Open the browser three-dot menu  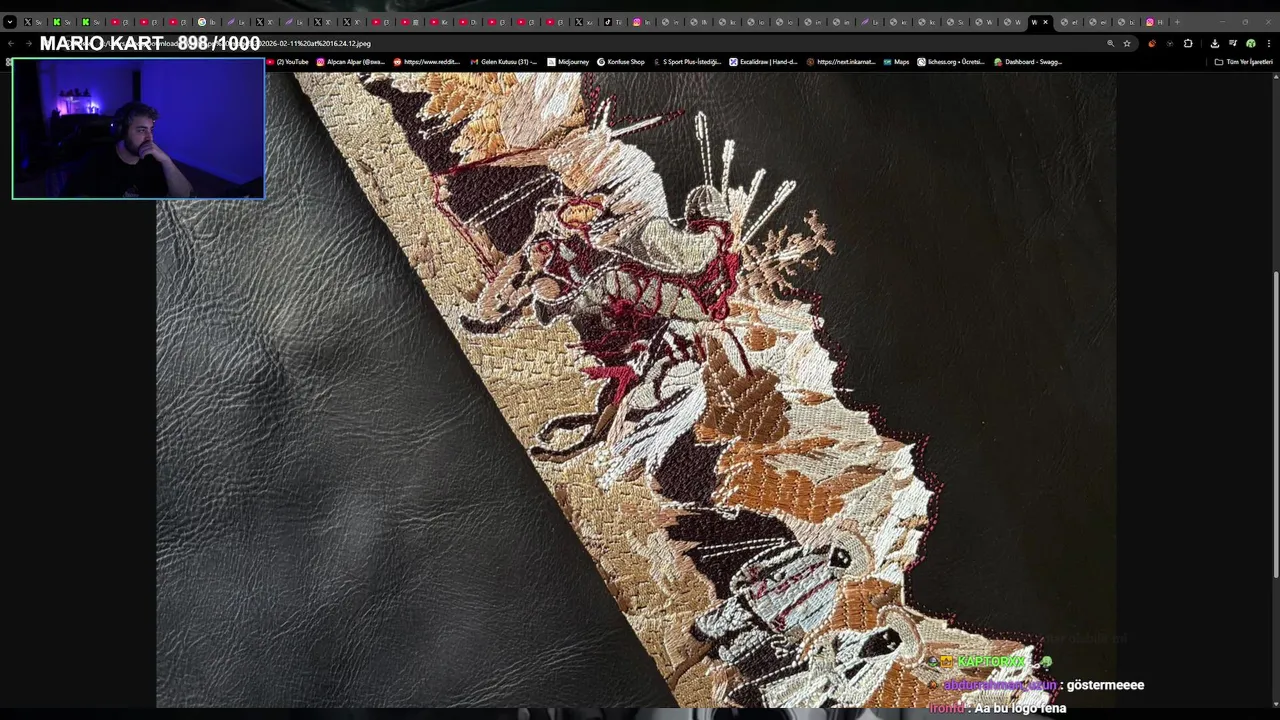tap(1268, 43)
